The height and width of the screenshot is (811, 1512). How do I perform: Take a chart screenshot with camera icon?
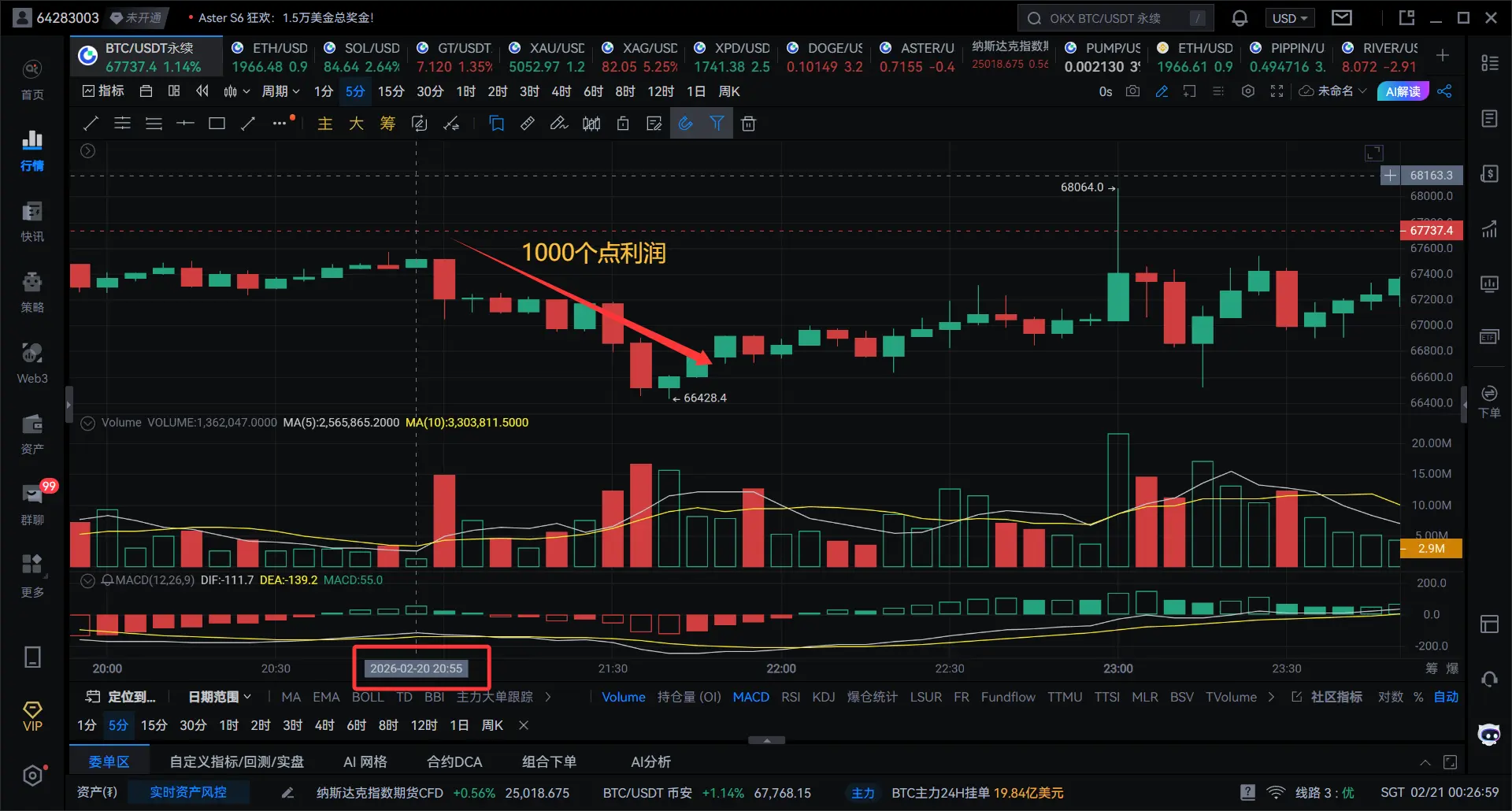pos(1132,91)
